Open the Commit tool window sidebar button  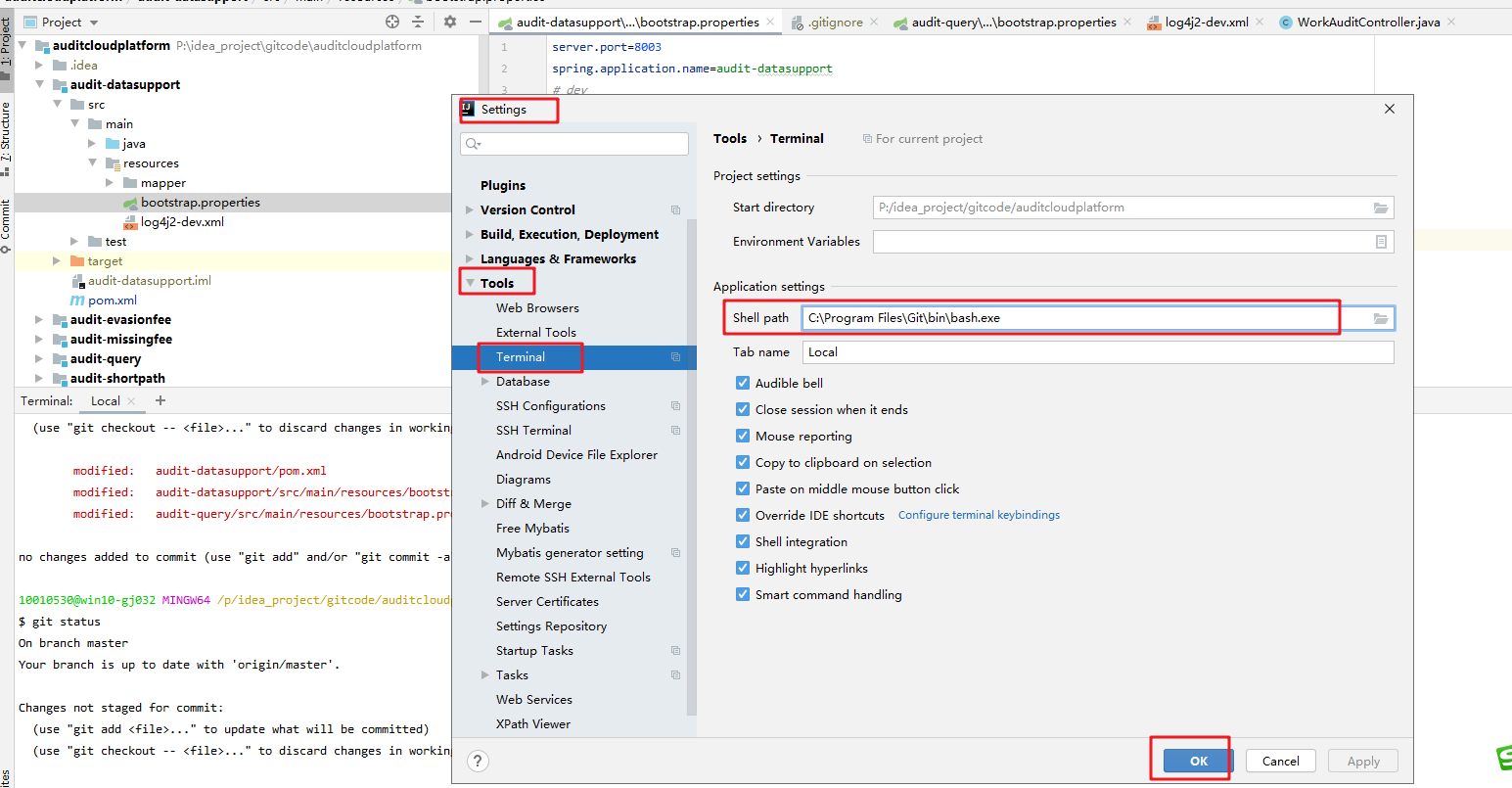pos(6,226)
